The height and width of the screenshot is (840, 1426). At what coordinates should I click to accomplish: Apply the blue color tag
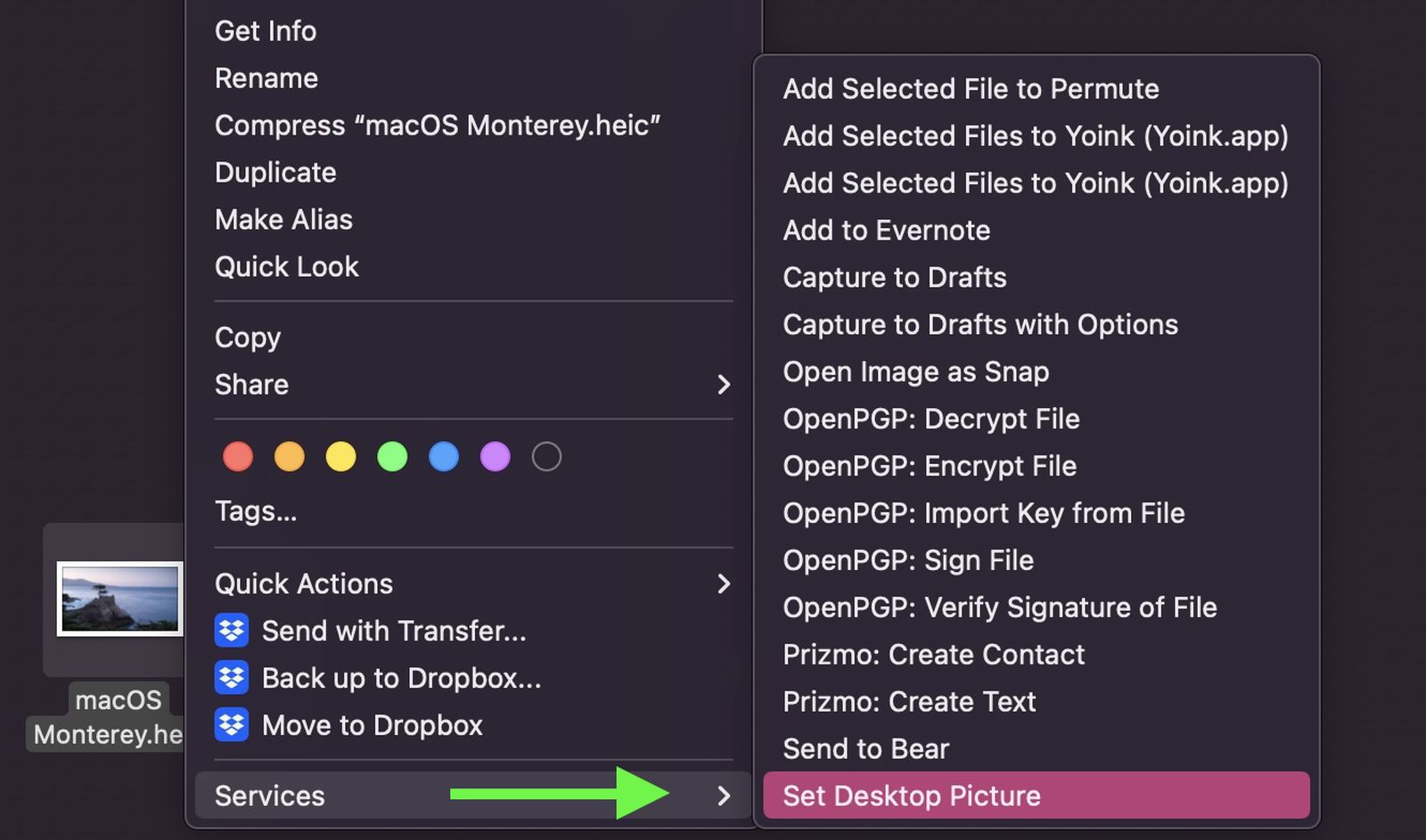444,457
